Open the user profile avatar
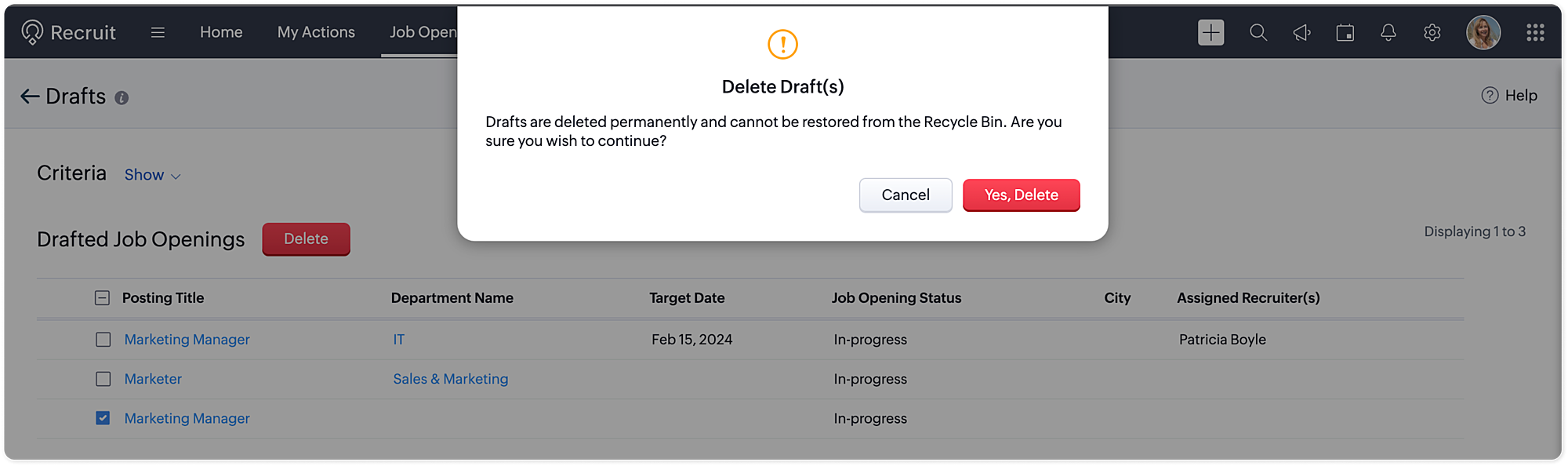The height and width of the screenshot is (466, 1568). click(1483, 32)
